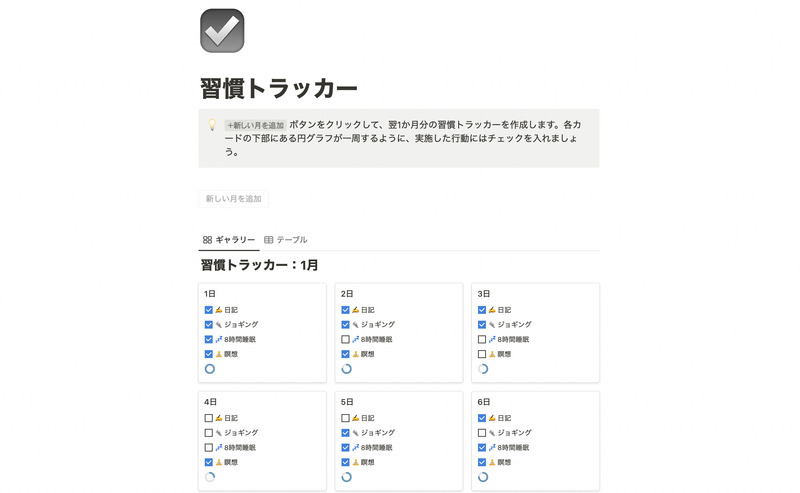Image resolution: width=800 pixels, height=493 pixels.
Task: Open the 5日 card title
Action: 347,402
